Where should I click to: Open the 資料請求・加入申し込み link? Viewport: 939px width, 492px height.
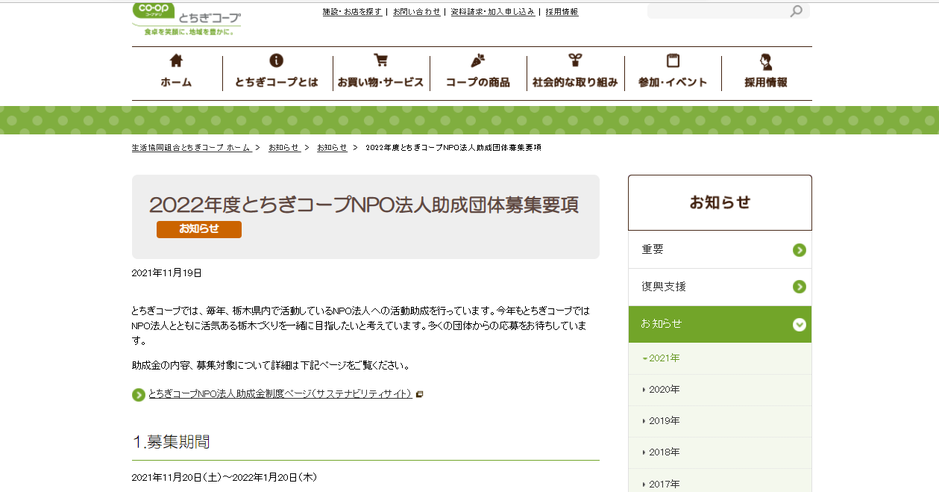[492, 11]
